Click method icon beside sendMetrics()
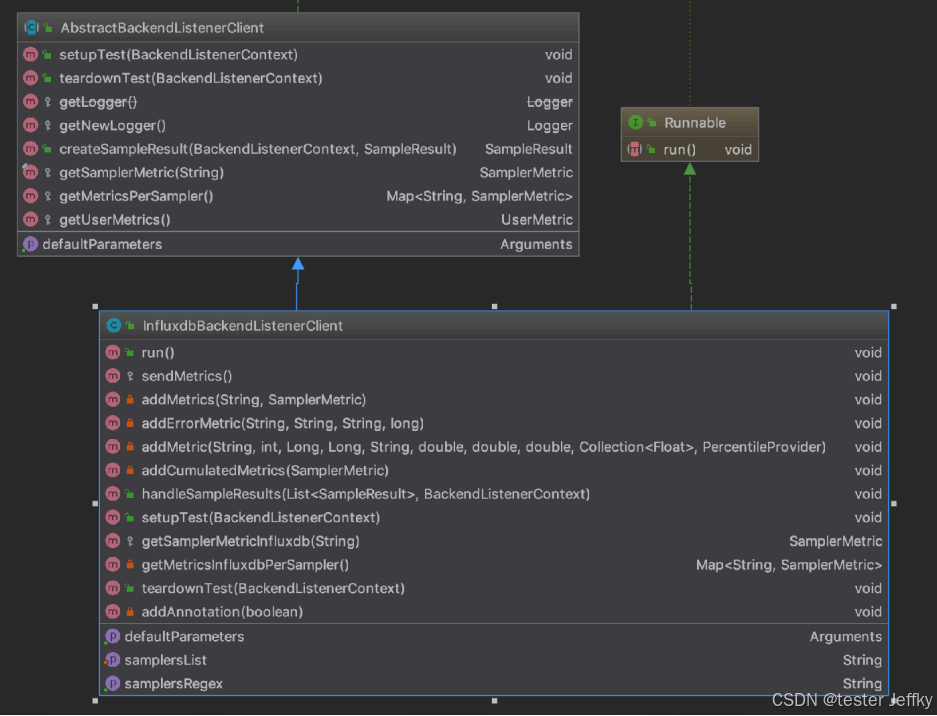The width and height of the screenshot is (937, 716). point(113,376)
